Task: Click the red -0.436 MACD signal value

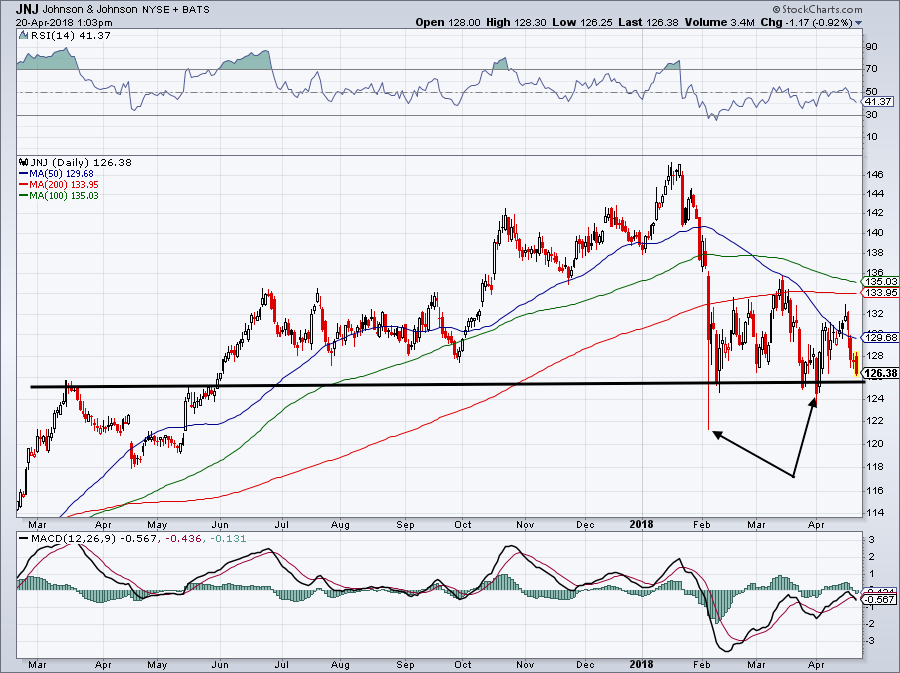Action: [183, 539]
